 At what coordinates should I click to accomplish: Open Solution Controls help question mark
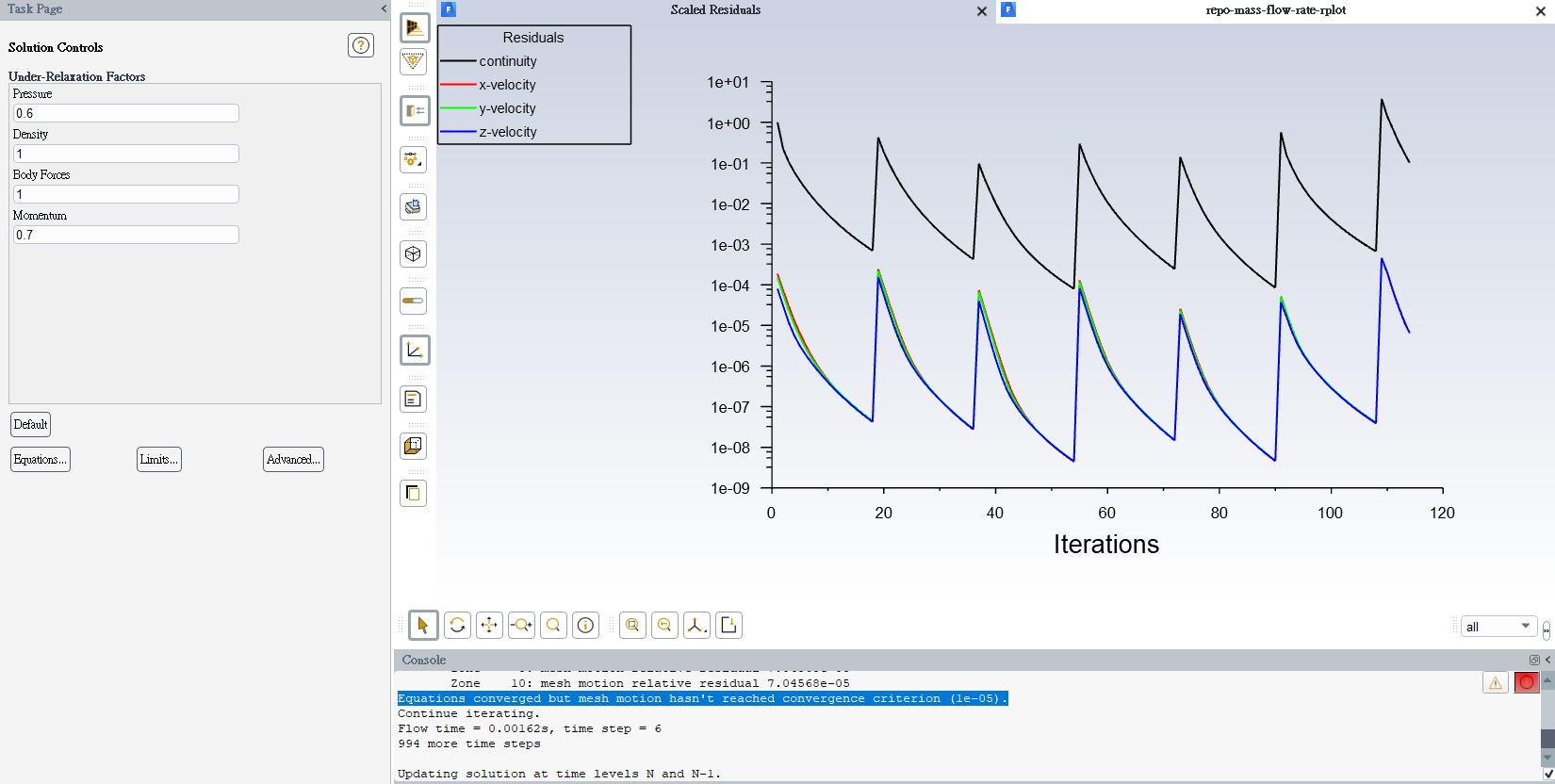361,45
